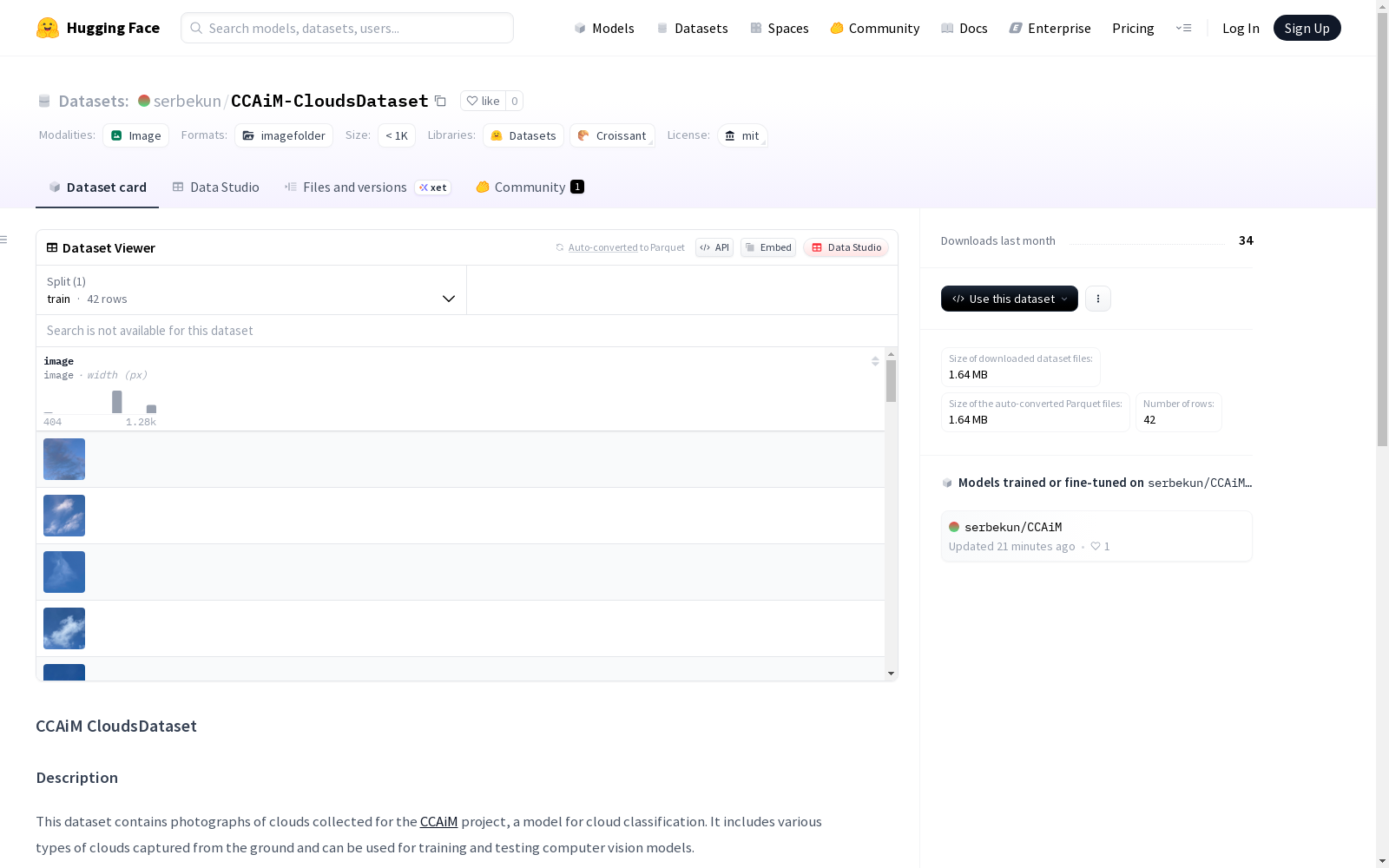Viewport: 1389px width, 868px height.
Task: Open the first cloud image thumbnail
Action: 64,459
